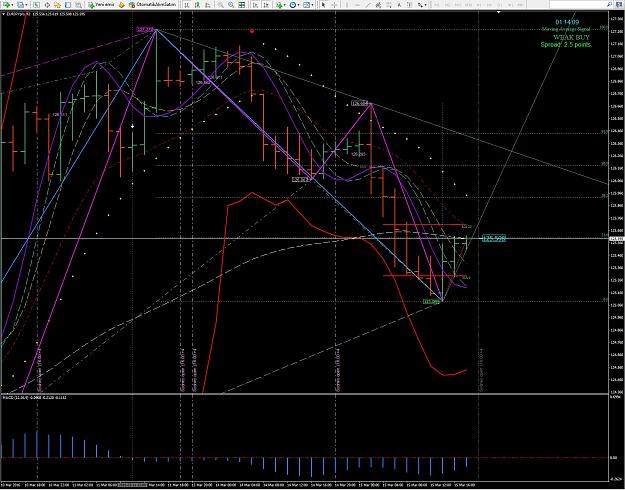Select the Cursor arrow tool
This screenshot has width=625, height=490.
(x=323, y=5)
